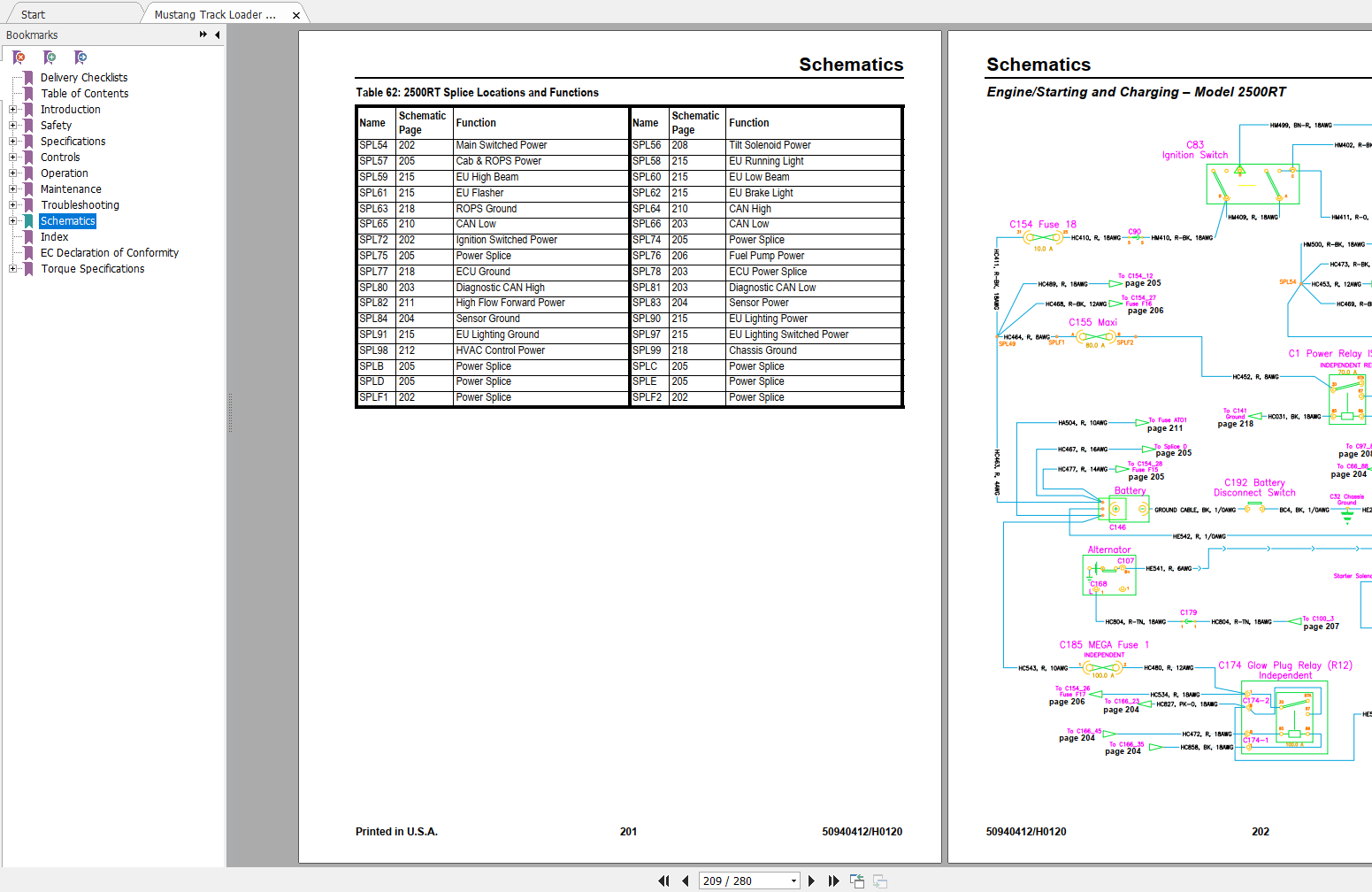Open the Troubleshooting bookmark
Viewport: 1372px width, 892px height.
80,205
